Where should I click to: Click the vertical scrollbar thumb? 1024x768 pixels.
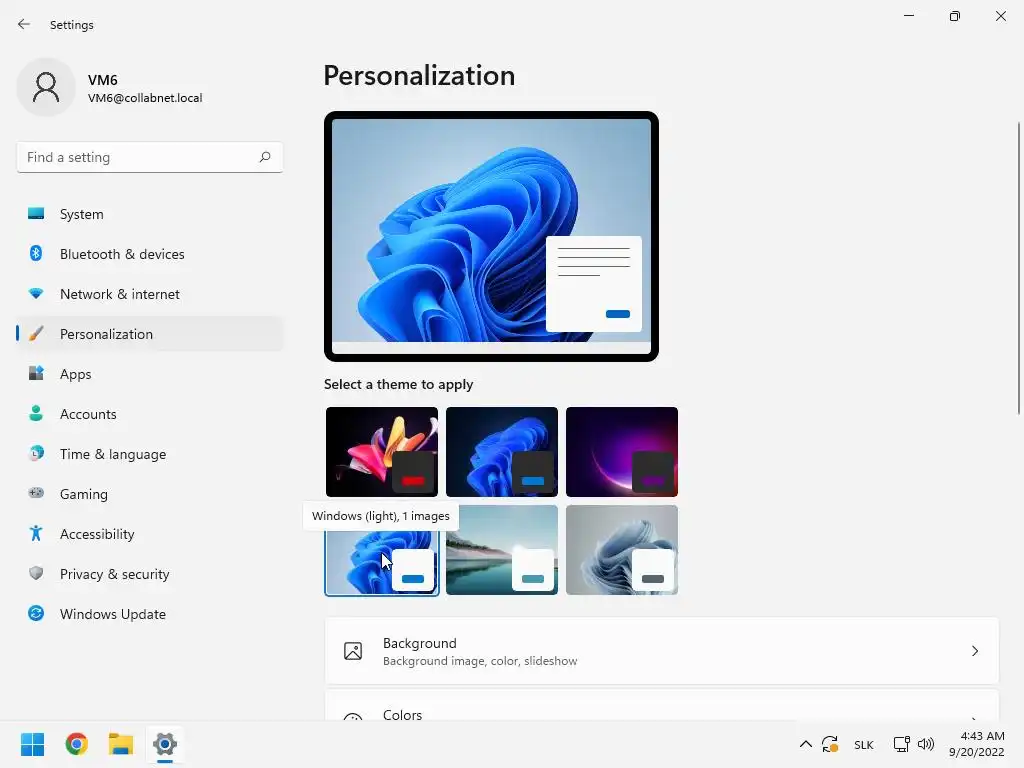point(1019,268)
